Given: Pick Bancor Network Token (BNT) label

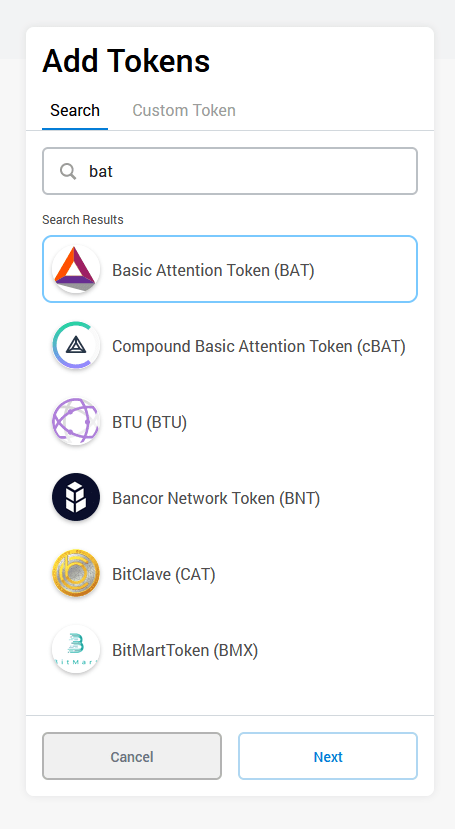Looking at the screenshot, I should (x=216, y=498).
